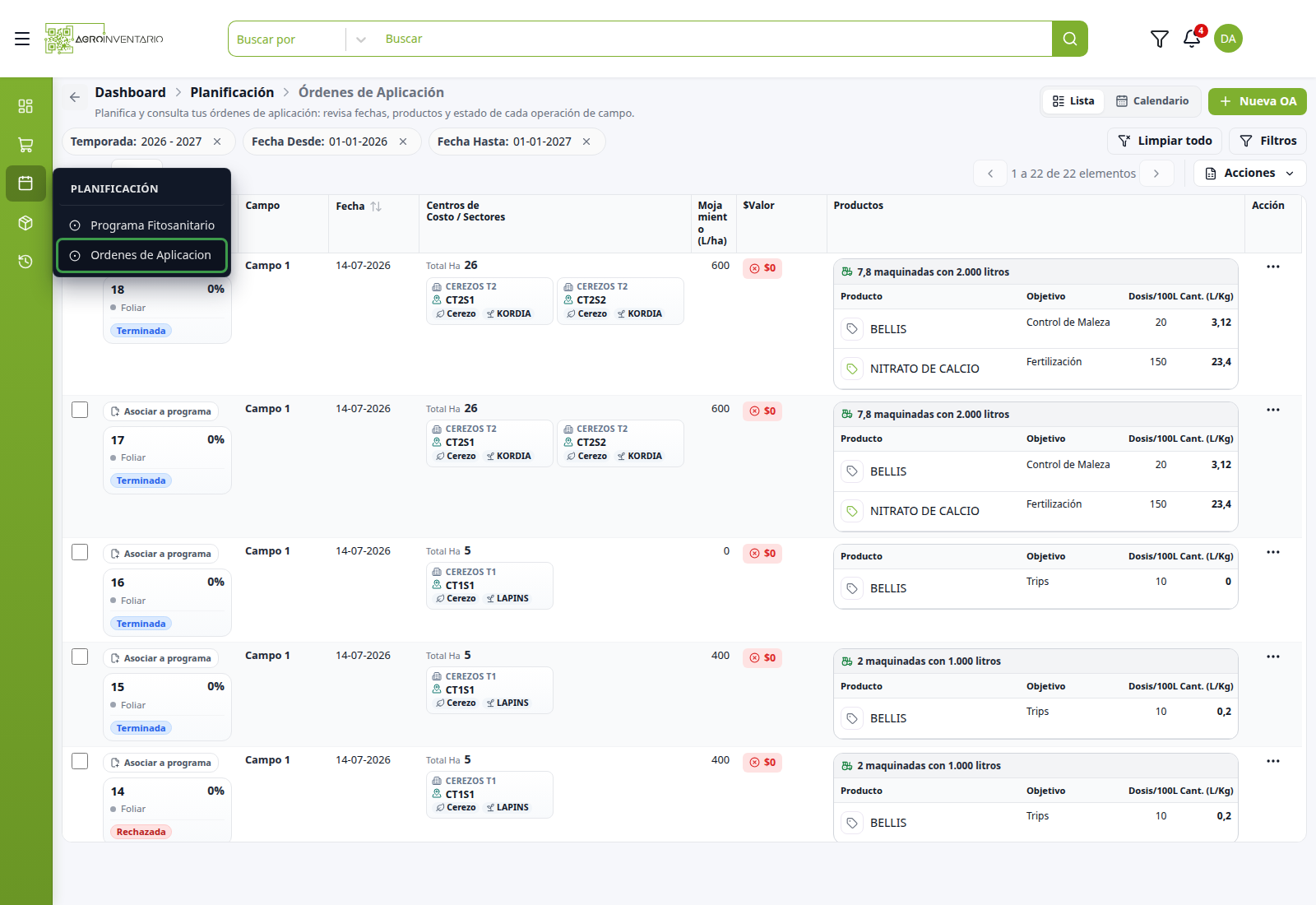
Task: Remove the Fecha Hasta filter chip
Action: [586, 142]
